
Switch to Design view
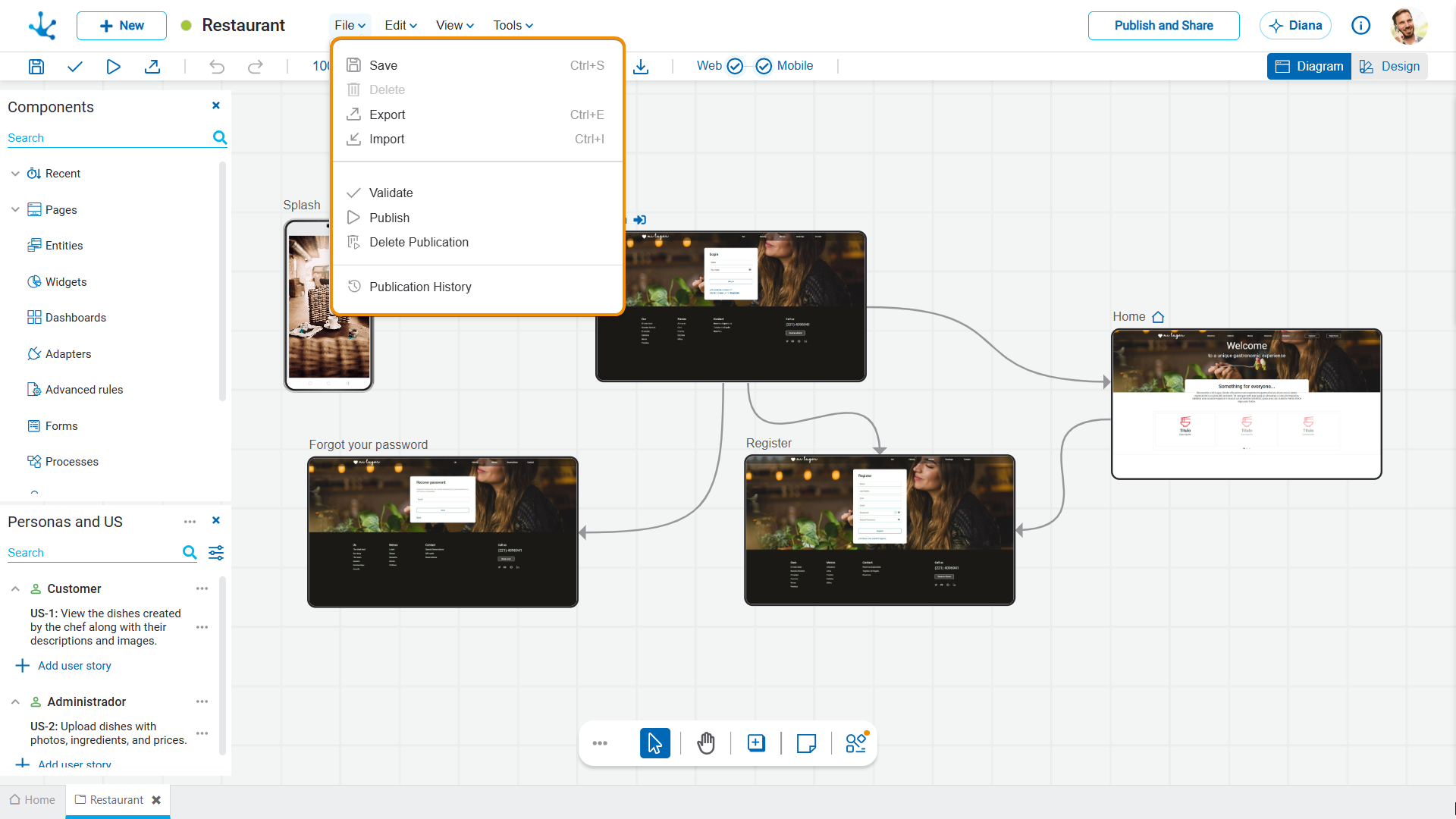point(1389,66)
